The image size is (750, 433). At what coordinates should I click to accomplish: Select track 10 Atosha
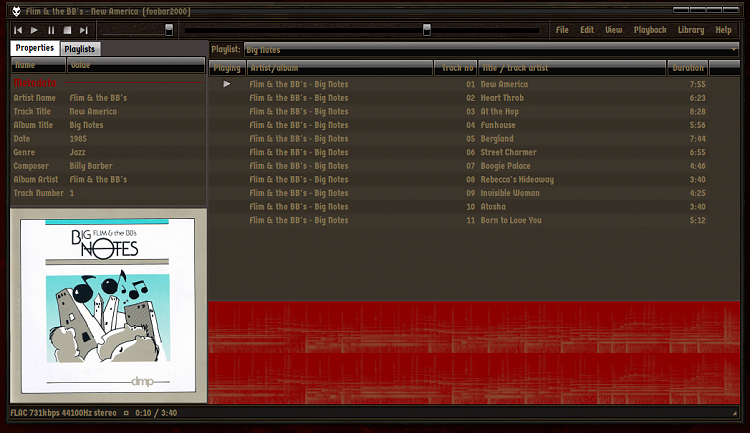point(474,207)
